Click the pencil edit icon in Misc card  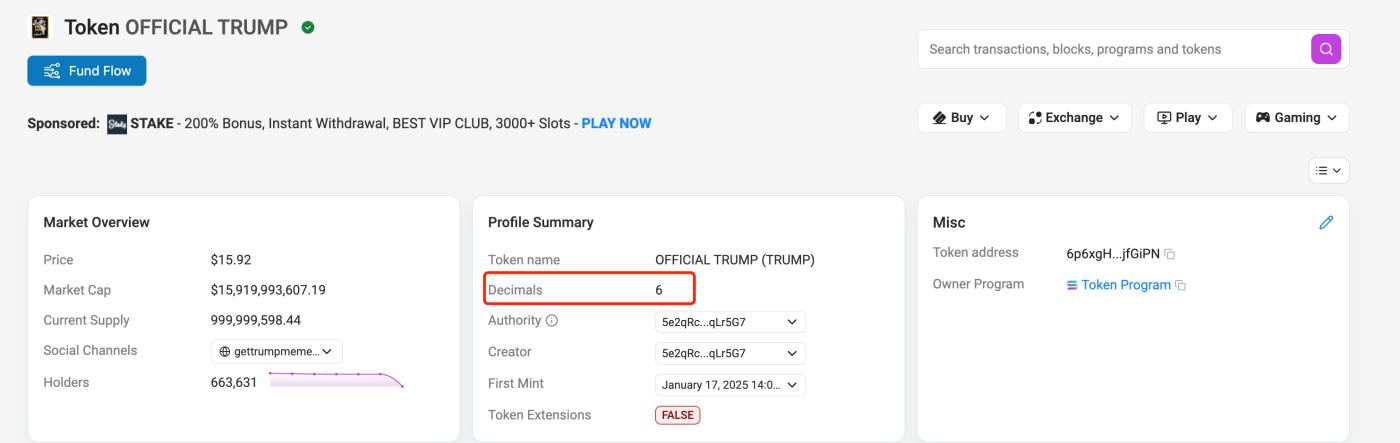pos(1326,222)
